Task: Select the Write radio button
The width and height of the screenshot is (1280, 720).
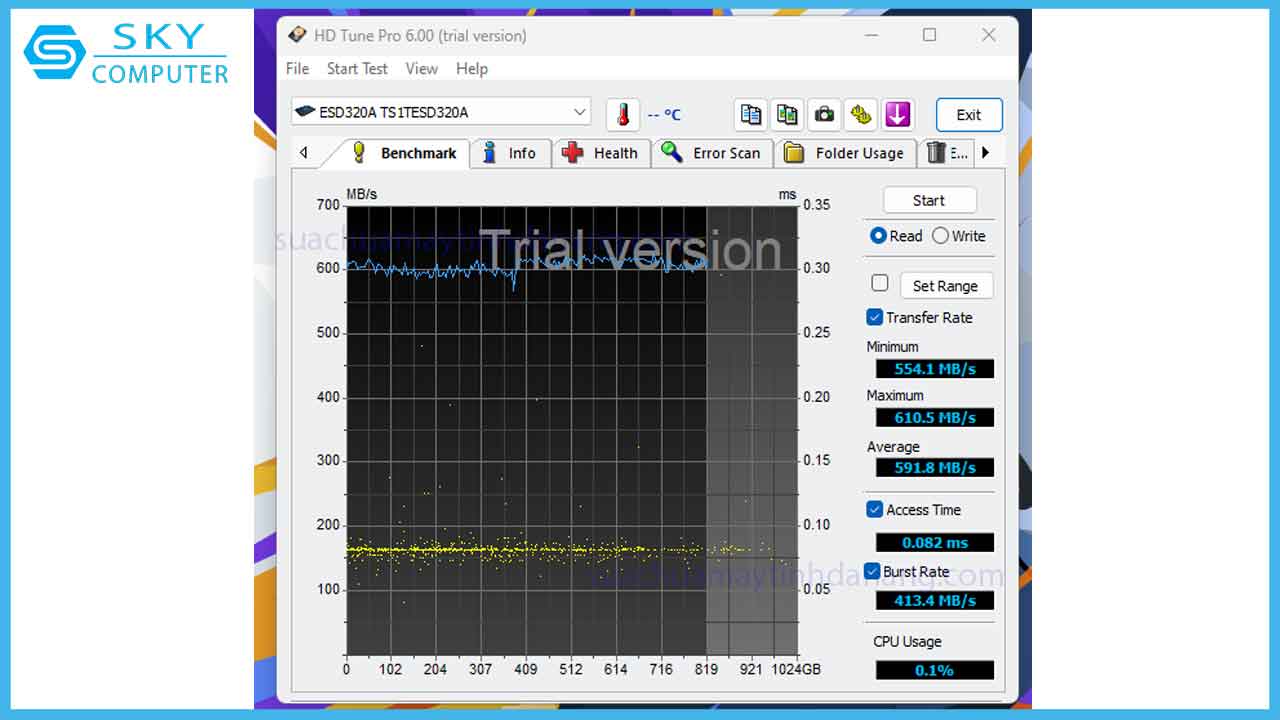Action: 941,236
